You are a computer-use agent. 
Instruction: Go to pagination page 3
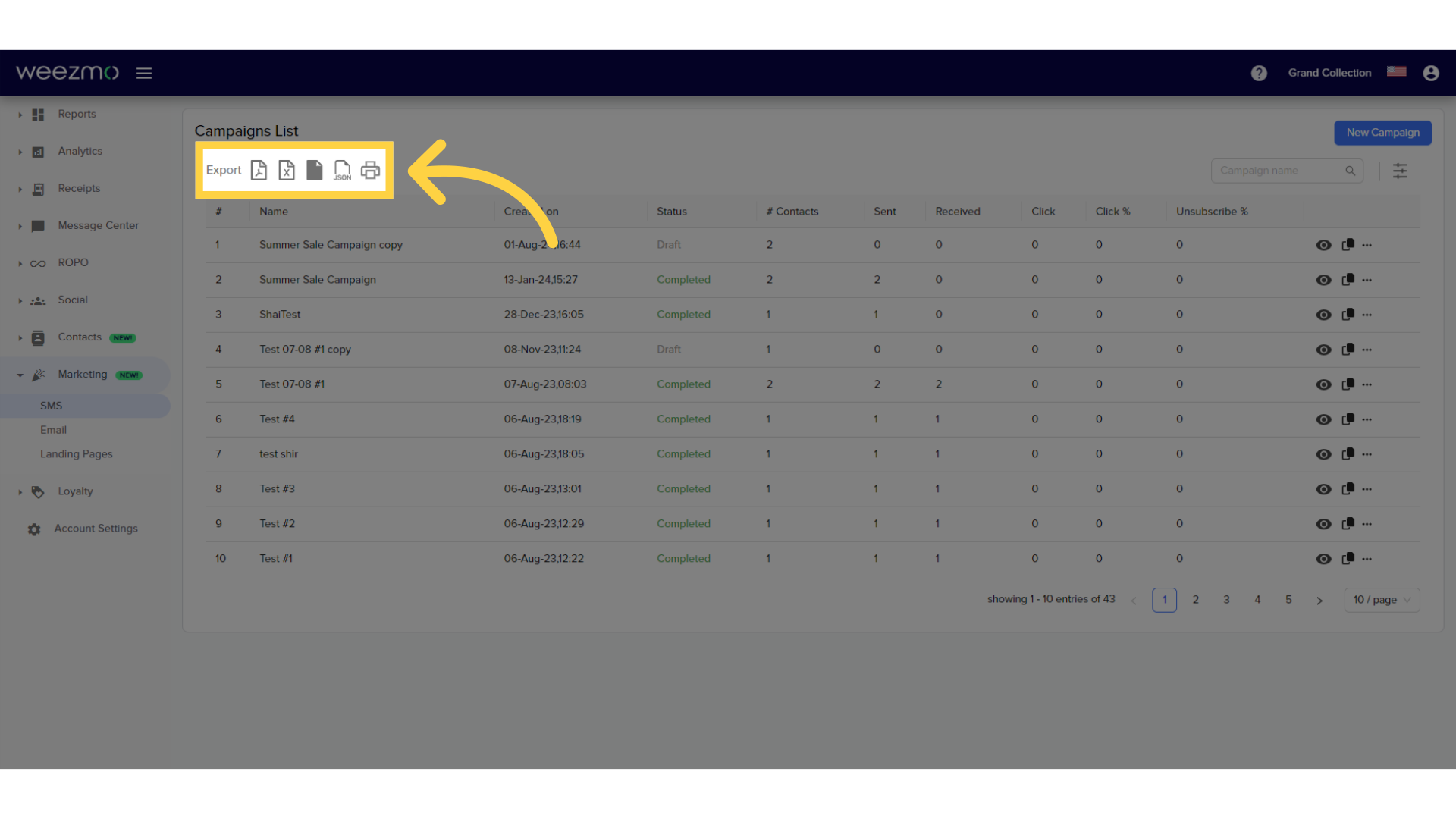pyautogui.click(x=1226, y=600)
